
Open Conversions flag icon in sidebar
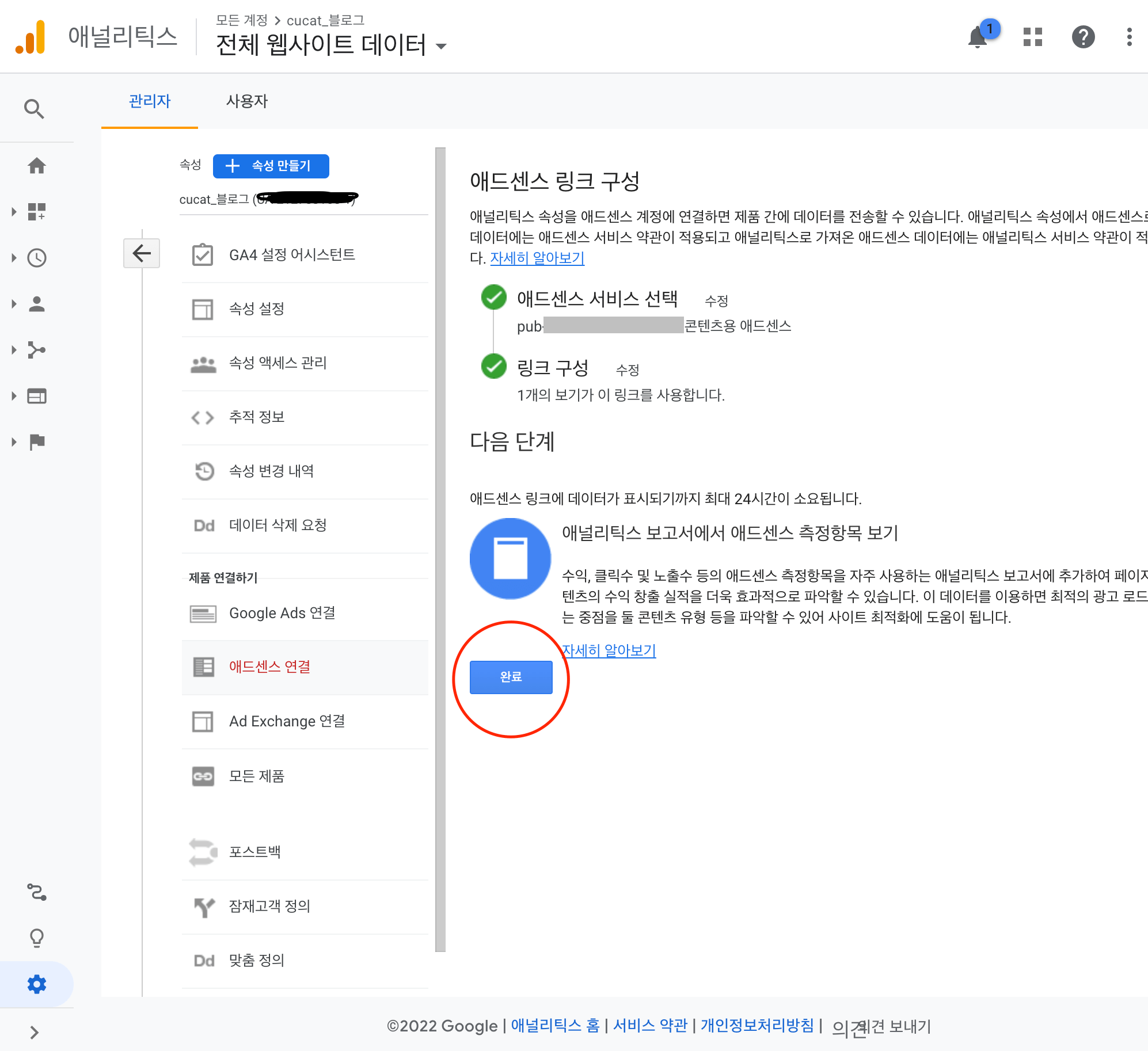point(37,441)
